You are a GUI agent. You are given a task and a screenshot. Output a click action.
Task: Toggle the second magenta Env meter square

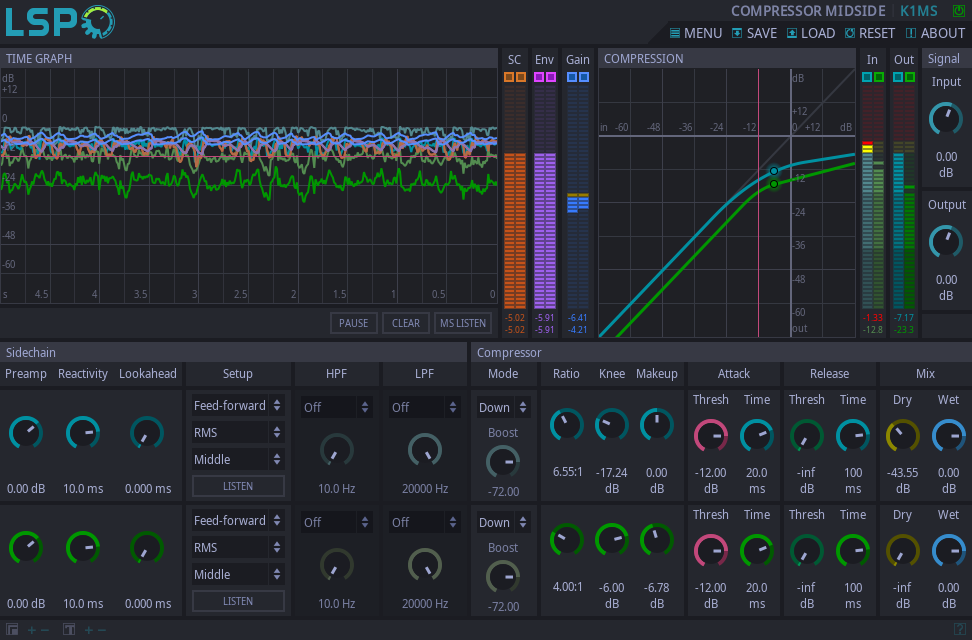(x=550, y=77)
